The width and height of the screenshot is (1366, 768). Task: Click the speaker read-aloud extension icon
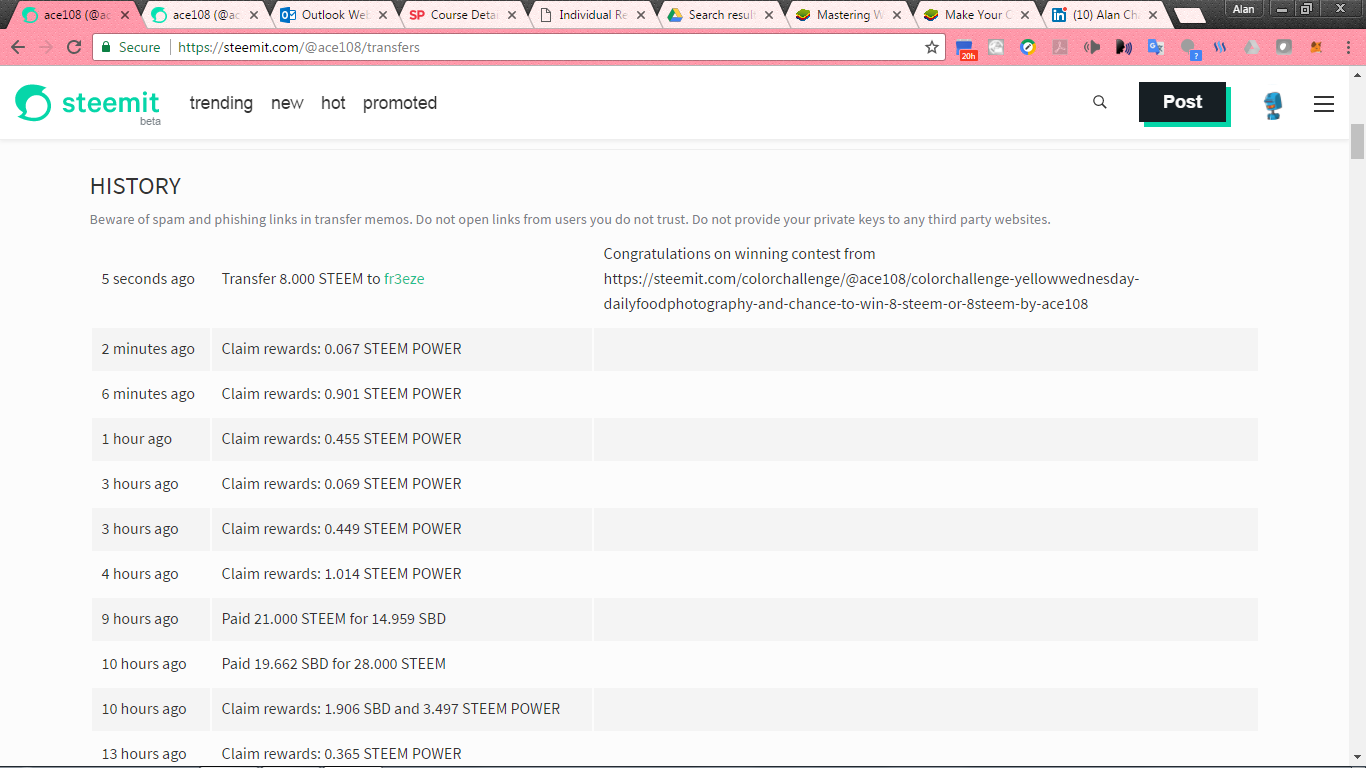[x=1091, y=47]
